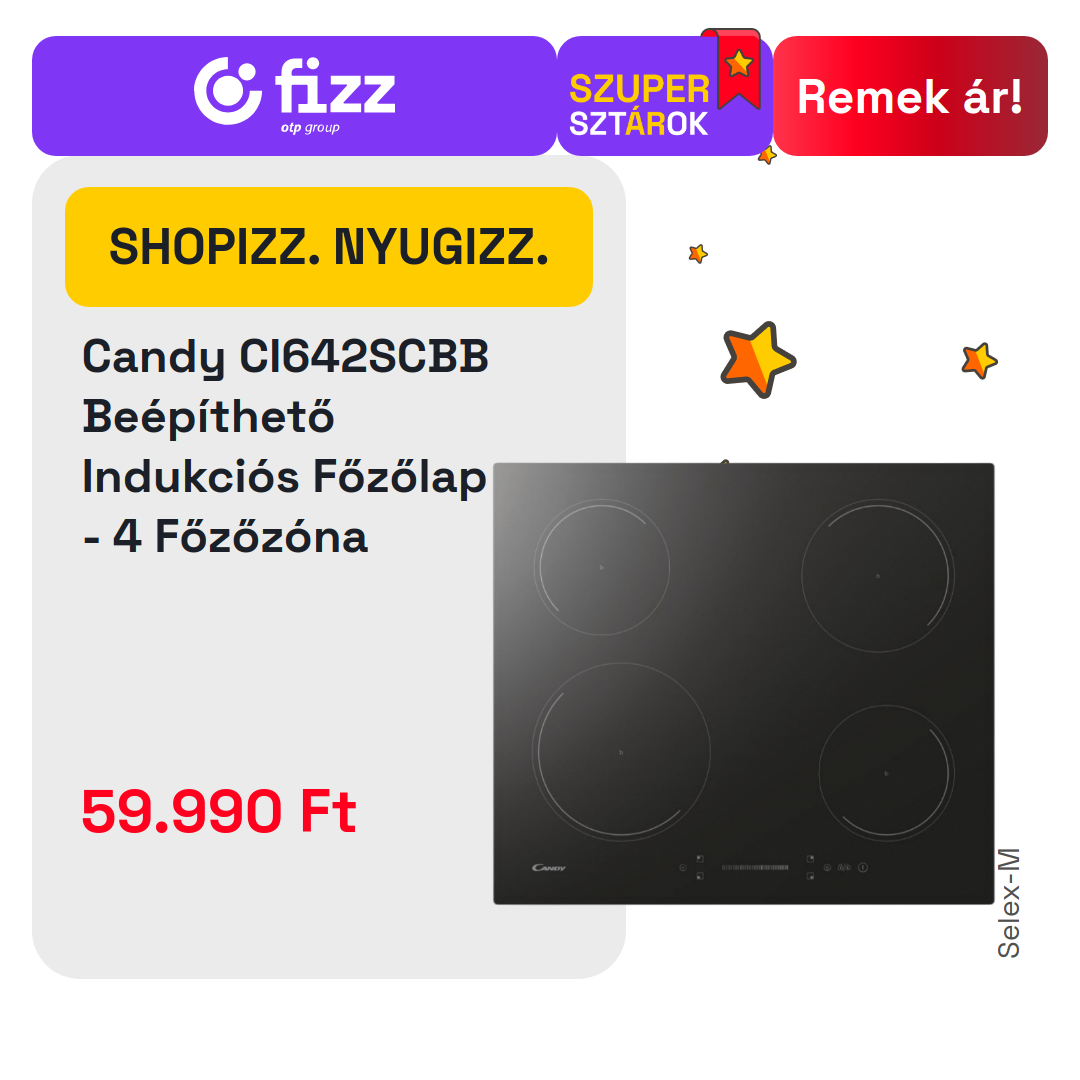Click the power level slider on the hob
1080x1080 pixels.
pos(755,867)
